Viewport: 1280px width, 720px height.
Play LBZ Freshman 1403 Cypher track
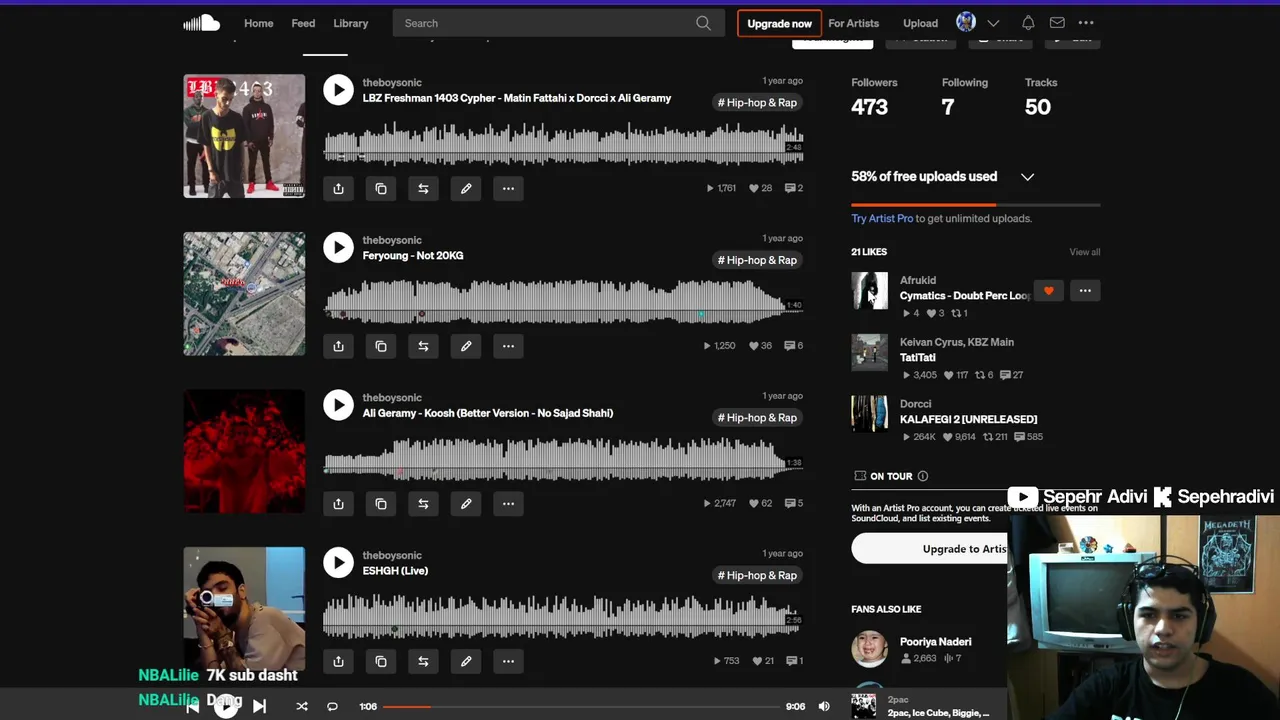tap(338, 90)
